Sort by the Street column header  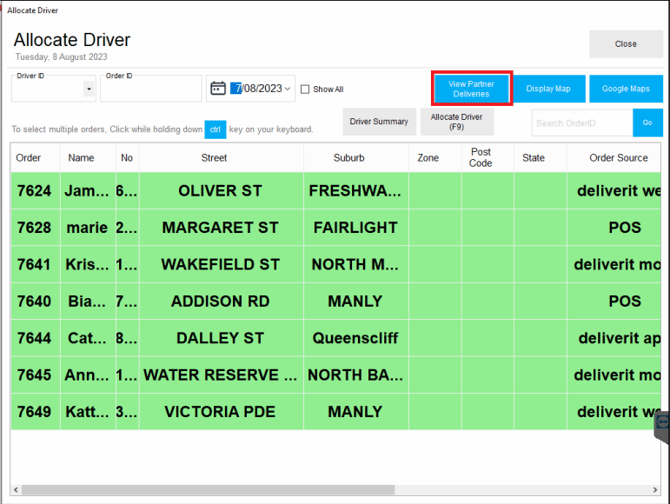point(214,158)
